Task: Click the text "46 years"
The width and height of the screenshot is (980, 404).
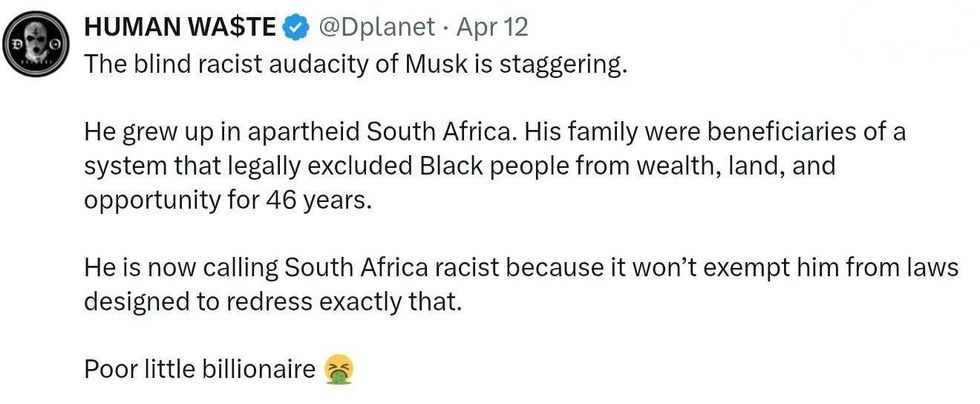Action: click(319, 198)
